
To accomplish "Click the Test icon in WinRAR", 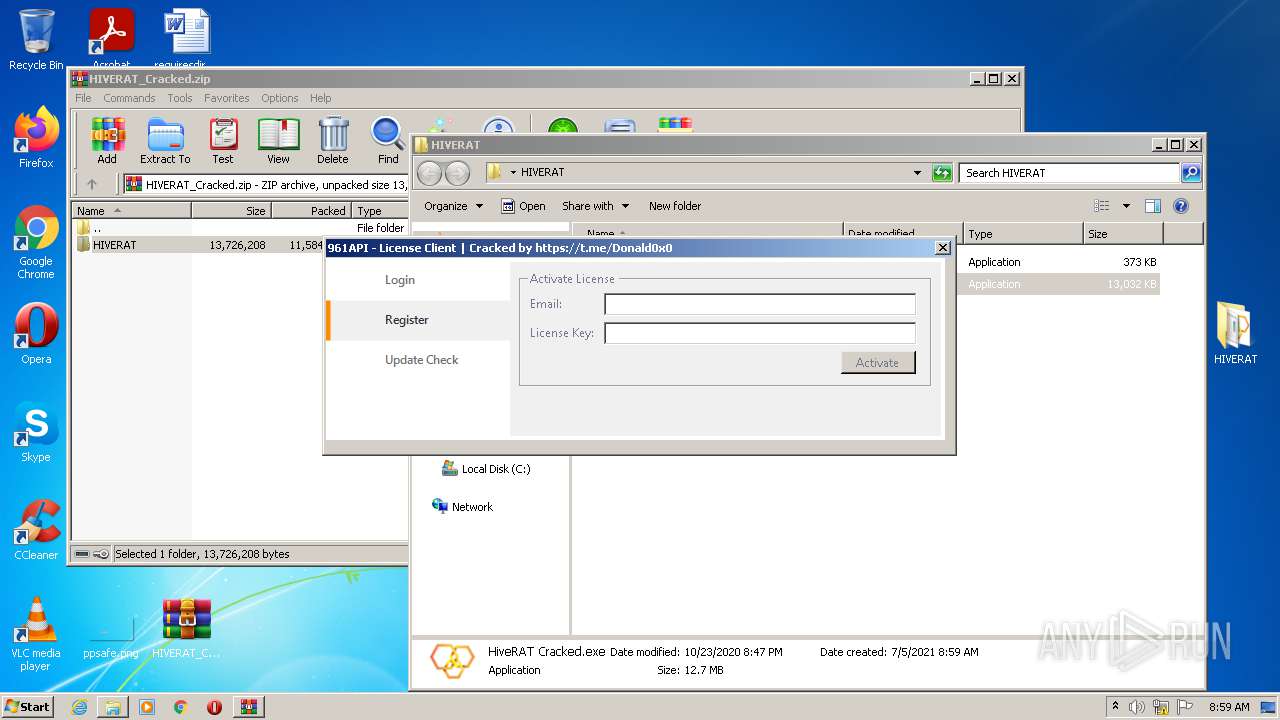I will (x=223, y=140).
